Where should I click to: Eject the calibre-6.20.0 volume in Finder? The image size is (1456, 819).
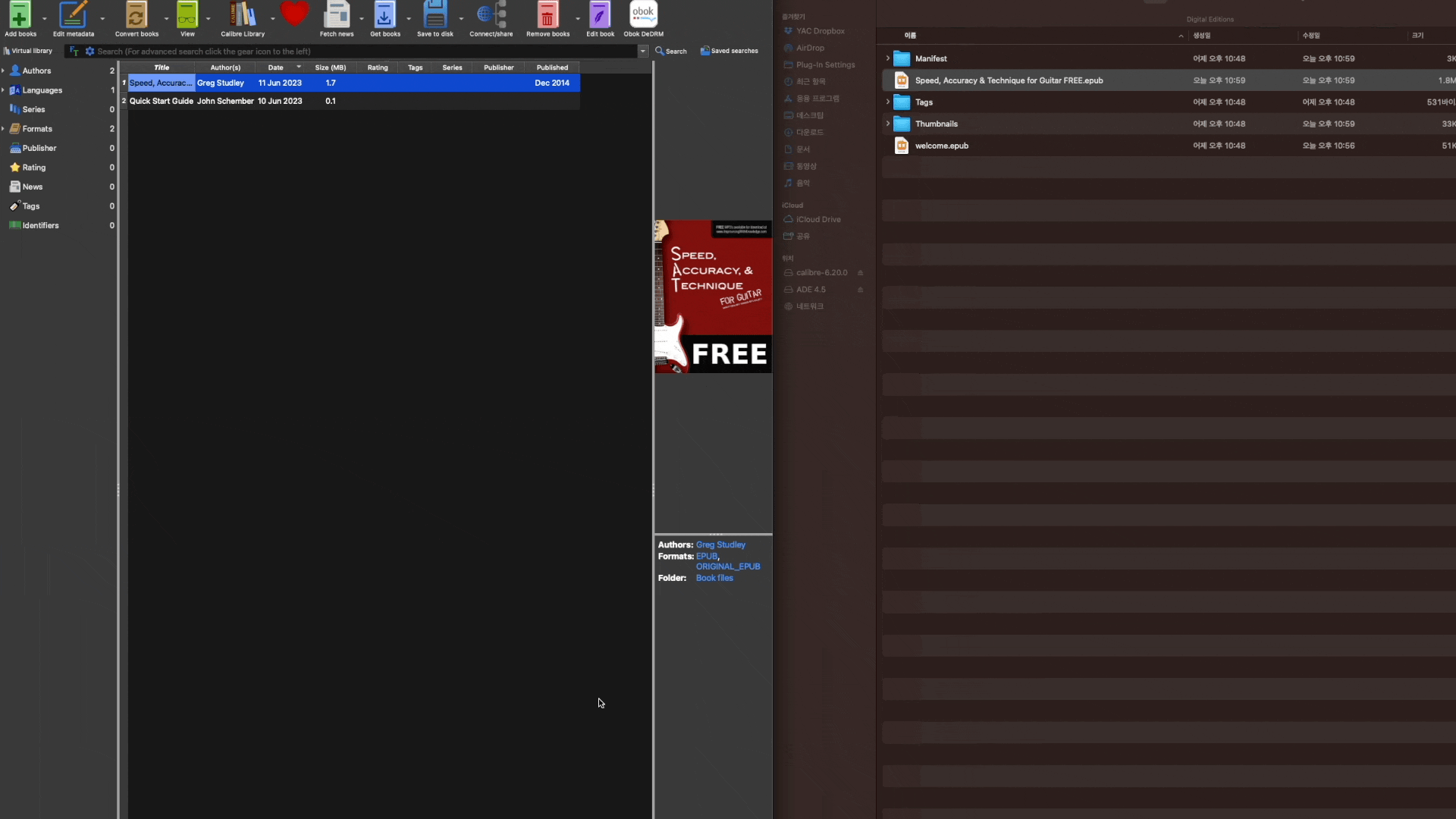coord(860,273)
